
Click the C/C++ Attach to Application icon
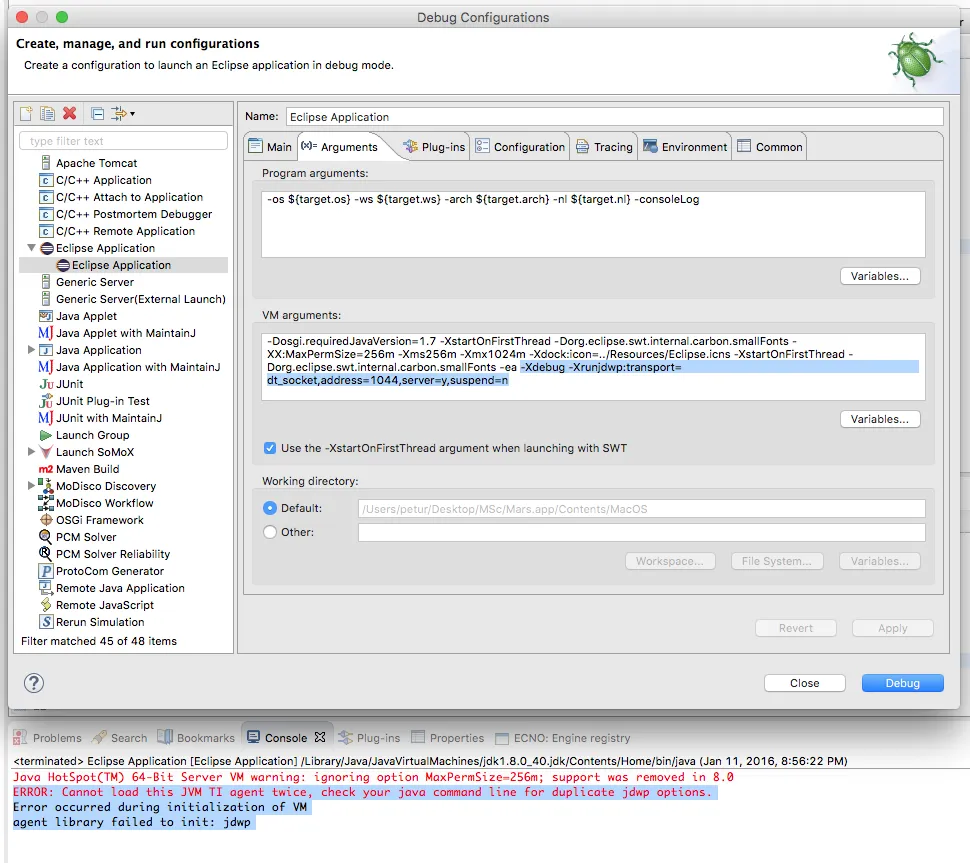coord(46,197)
